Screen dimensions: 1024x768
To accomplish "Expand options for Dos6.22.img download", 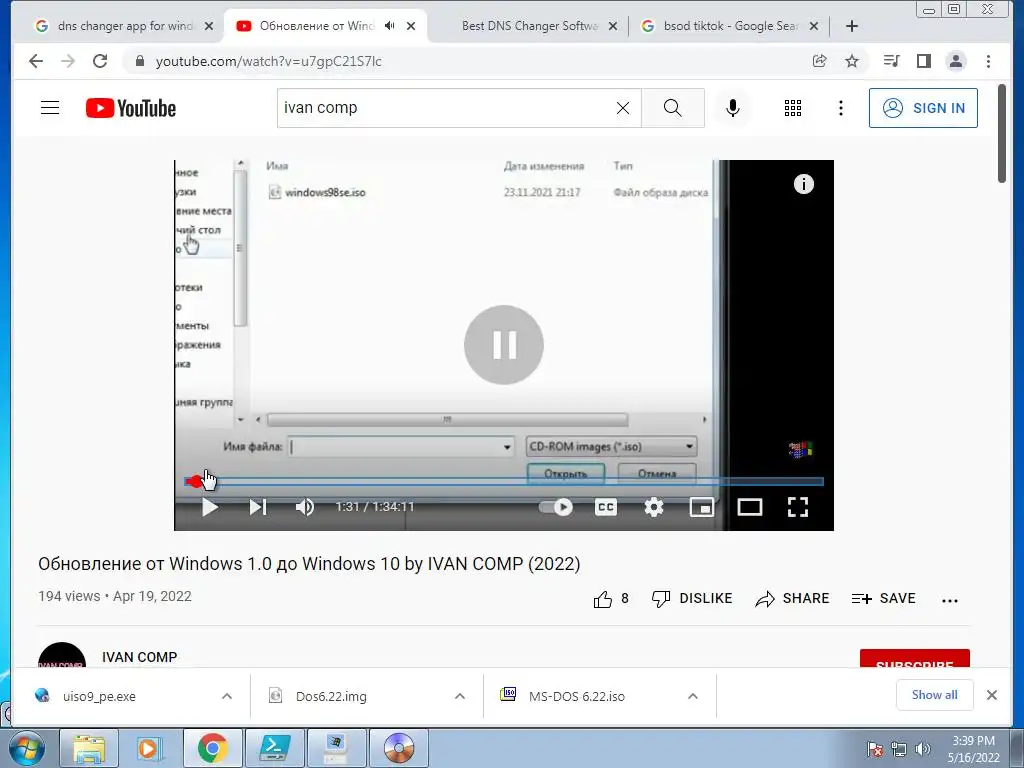I will [460, 696].
